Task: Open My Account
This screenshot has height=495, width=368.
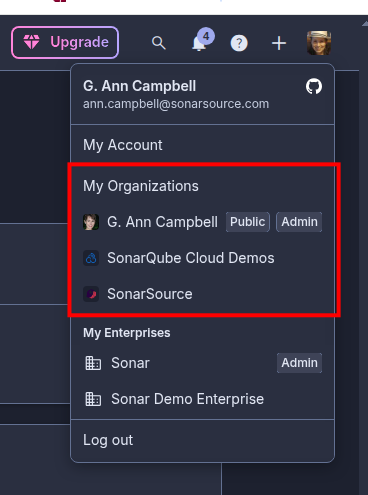Action: (x=202, y=145)
